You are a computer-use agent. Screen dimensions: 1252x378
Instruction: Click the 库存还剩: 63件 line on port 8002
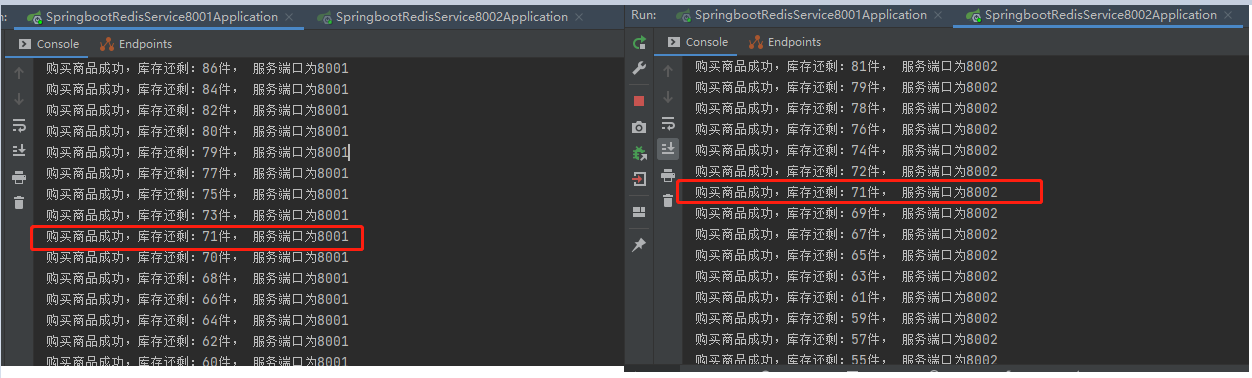846,276
